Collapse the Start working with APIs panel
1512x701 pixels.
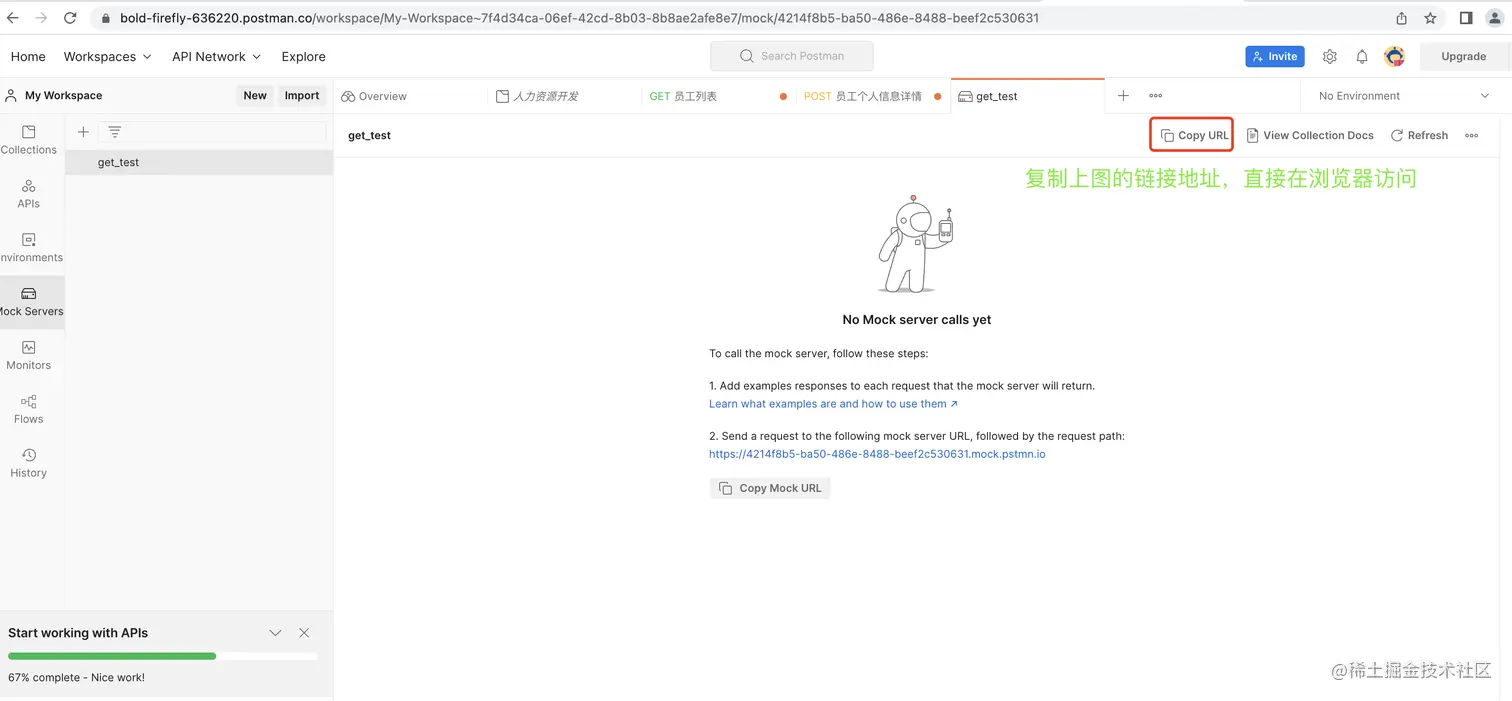pyautogui.click(x=275, y=633)
